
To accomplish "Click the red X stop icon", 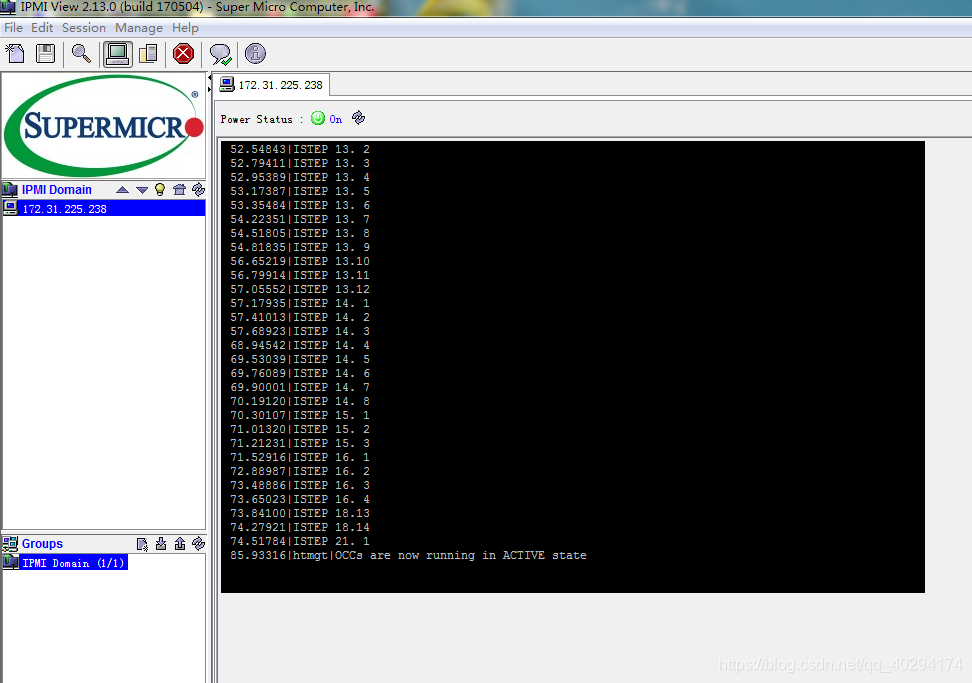I will (183, 54).
